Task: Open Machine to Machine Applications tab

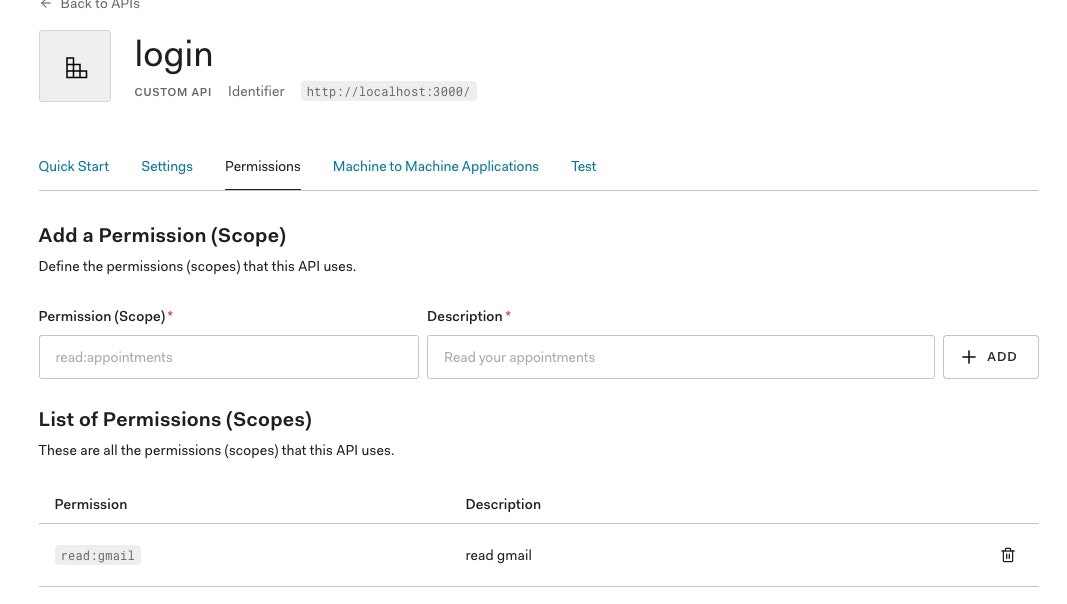Action: point(436,167)
